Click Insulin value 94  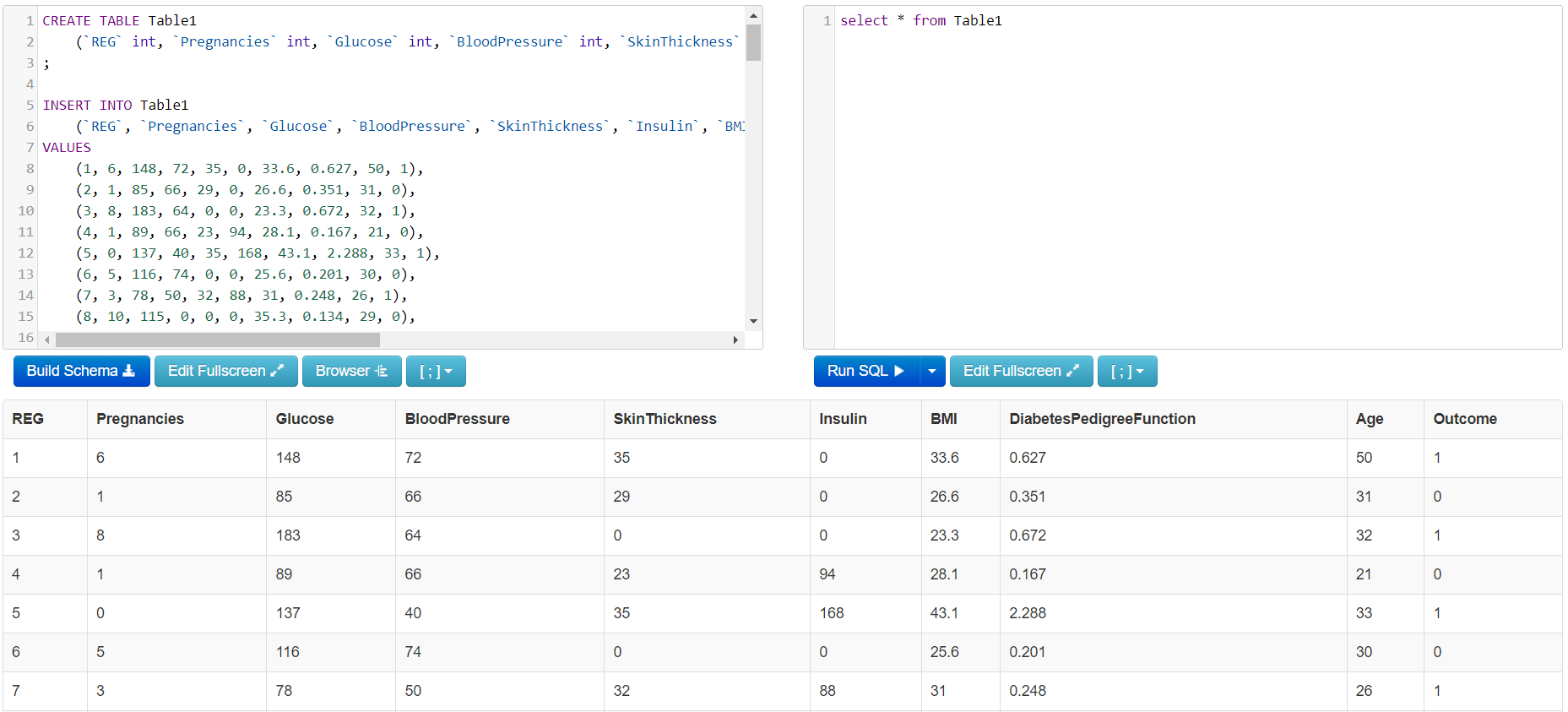tap(827, 574)
